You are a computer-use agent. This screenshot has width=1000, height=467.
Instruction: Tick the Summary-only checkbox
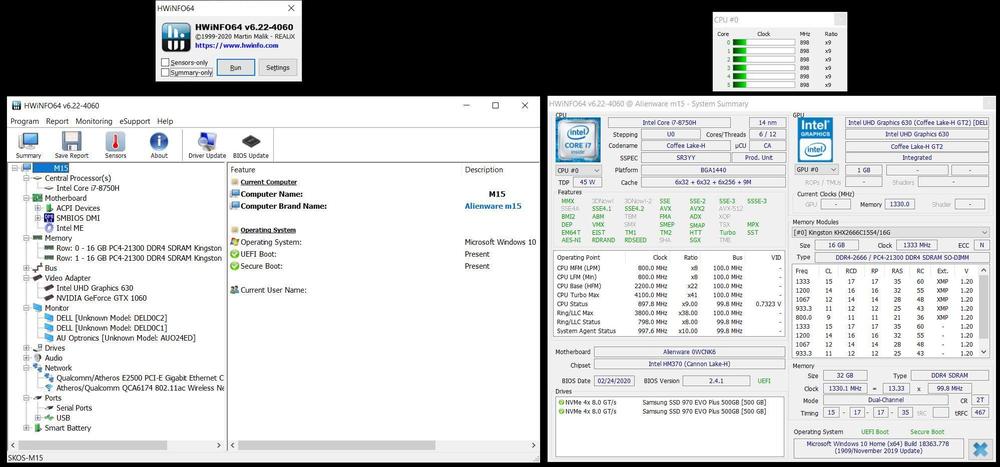(x=165, y=72)
